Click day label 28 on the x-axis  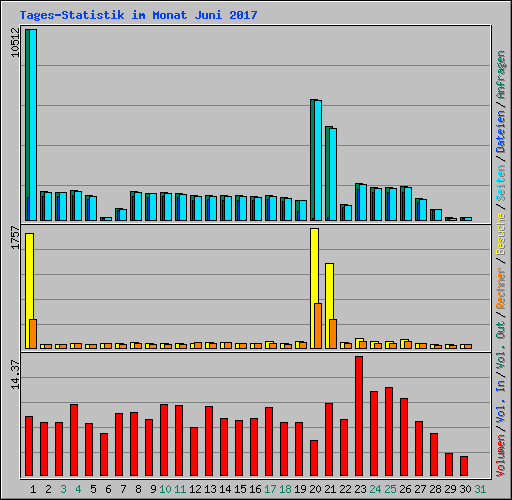pyautogui.click(x=435, y=489)
